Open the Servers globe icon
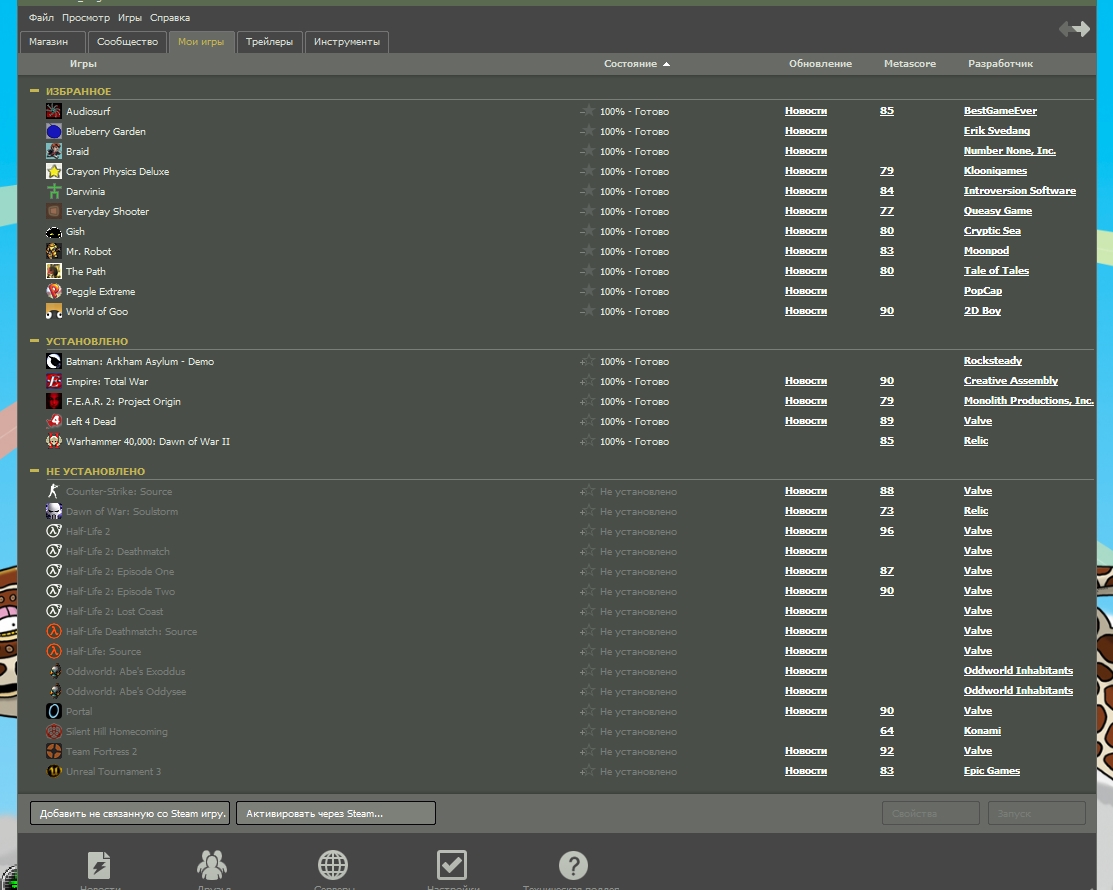This screenshot has width=1113, height=890. point(333,865)
